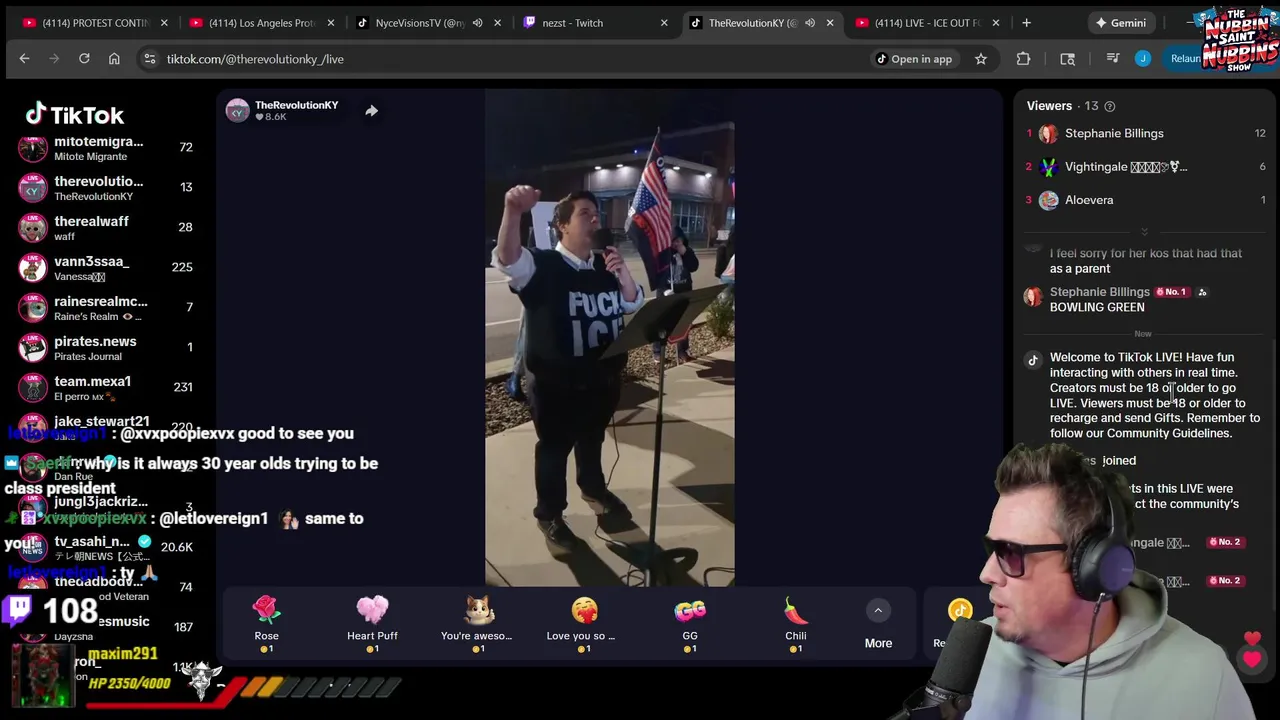Image resolution: width=1280 pixels, height=720 pixels.
Task: Send a GG gift
Action: [690, 624]
